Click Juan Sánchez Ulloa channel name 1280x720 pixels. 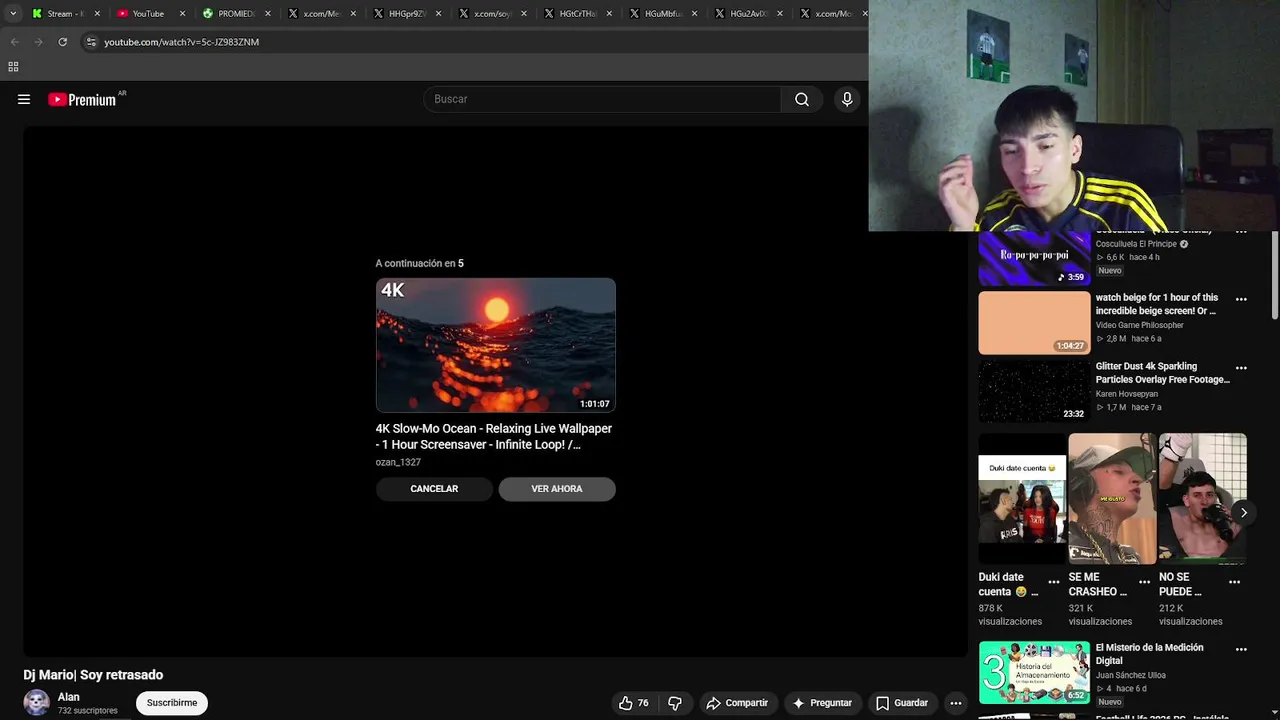(1131, 675)
